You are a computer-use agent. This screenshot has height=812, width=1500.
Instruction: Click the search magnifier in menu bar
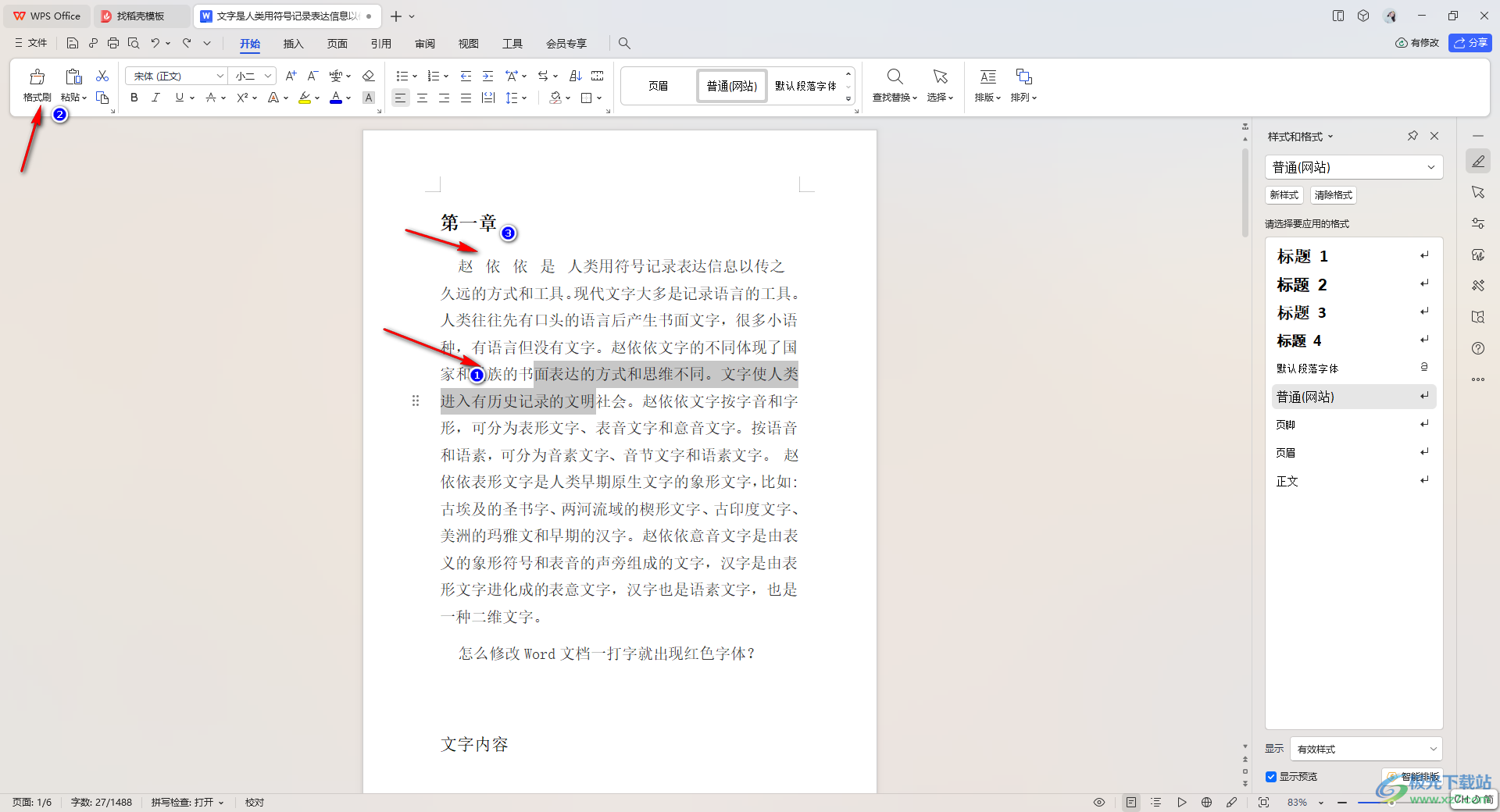click(x=624, y=43)
